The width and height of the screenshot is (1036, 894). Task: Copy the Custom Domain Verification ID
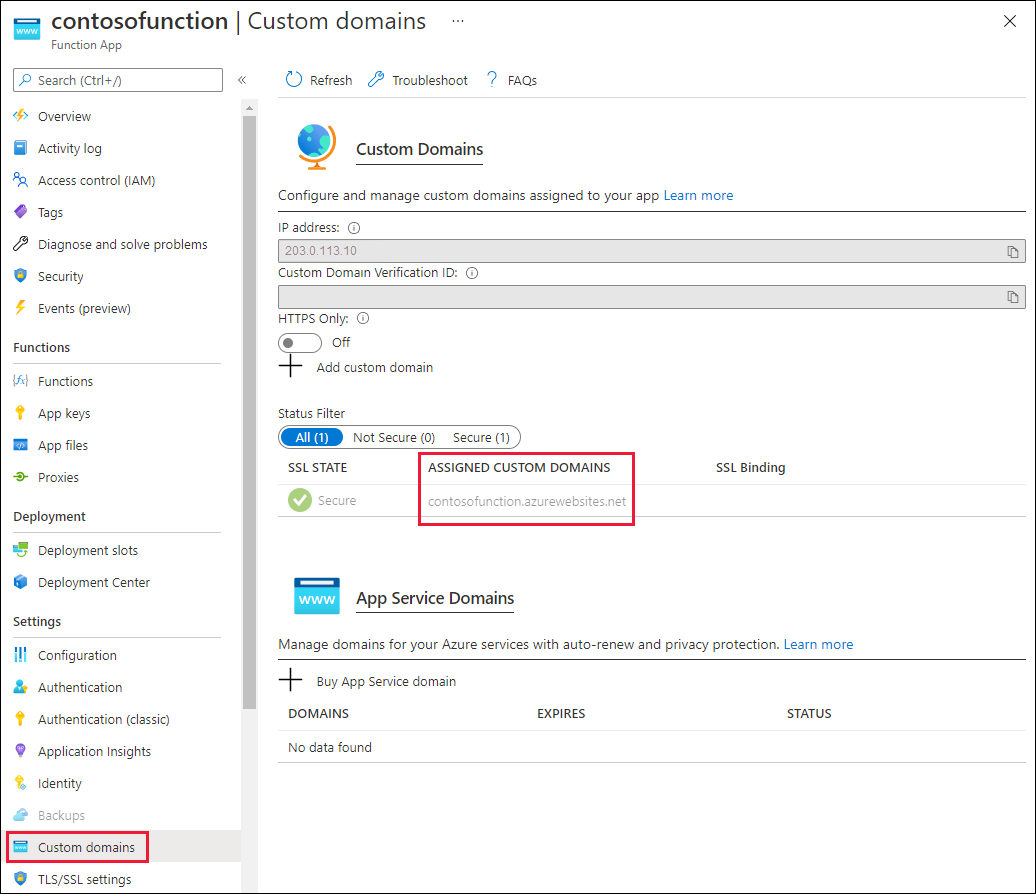point(1012,296)
